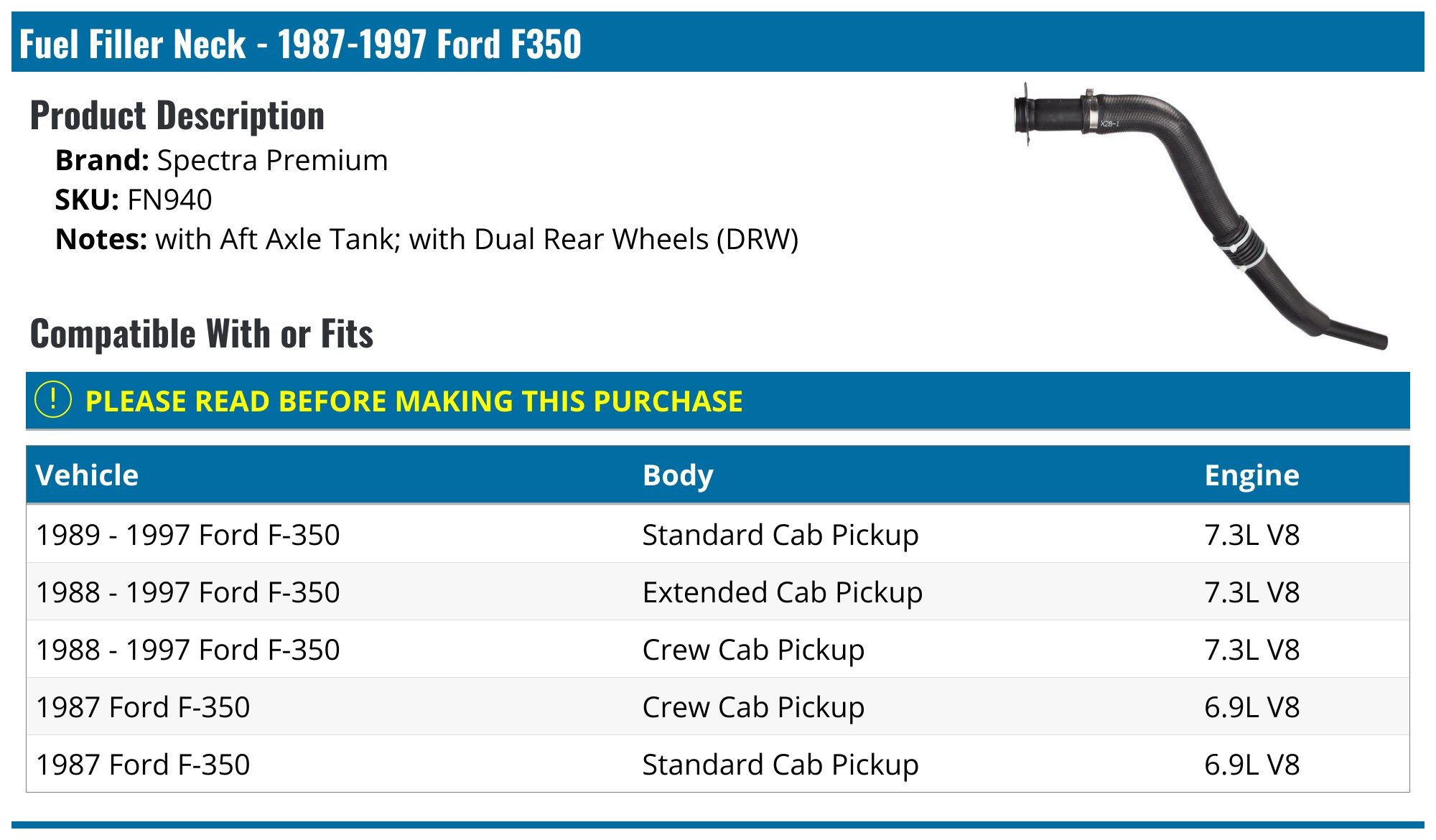Click the 1987 Crew Cab Pickup row
1436x840 pixels.
(x=144, y=707)
